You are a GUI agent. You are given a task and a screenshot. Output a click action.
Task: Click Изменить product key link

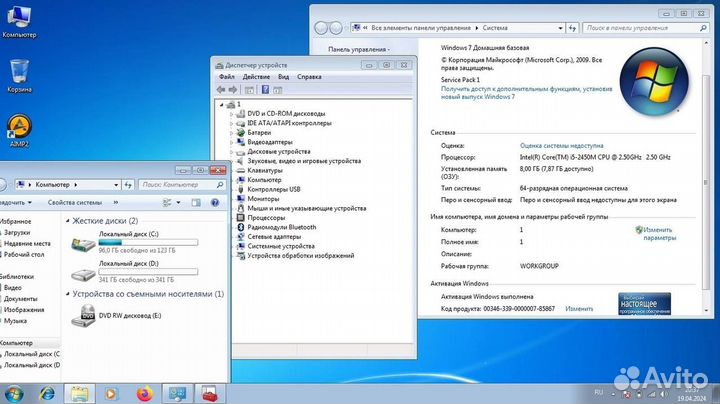pyautogui.click(x=579, y=309)
